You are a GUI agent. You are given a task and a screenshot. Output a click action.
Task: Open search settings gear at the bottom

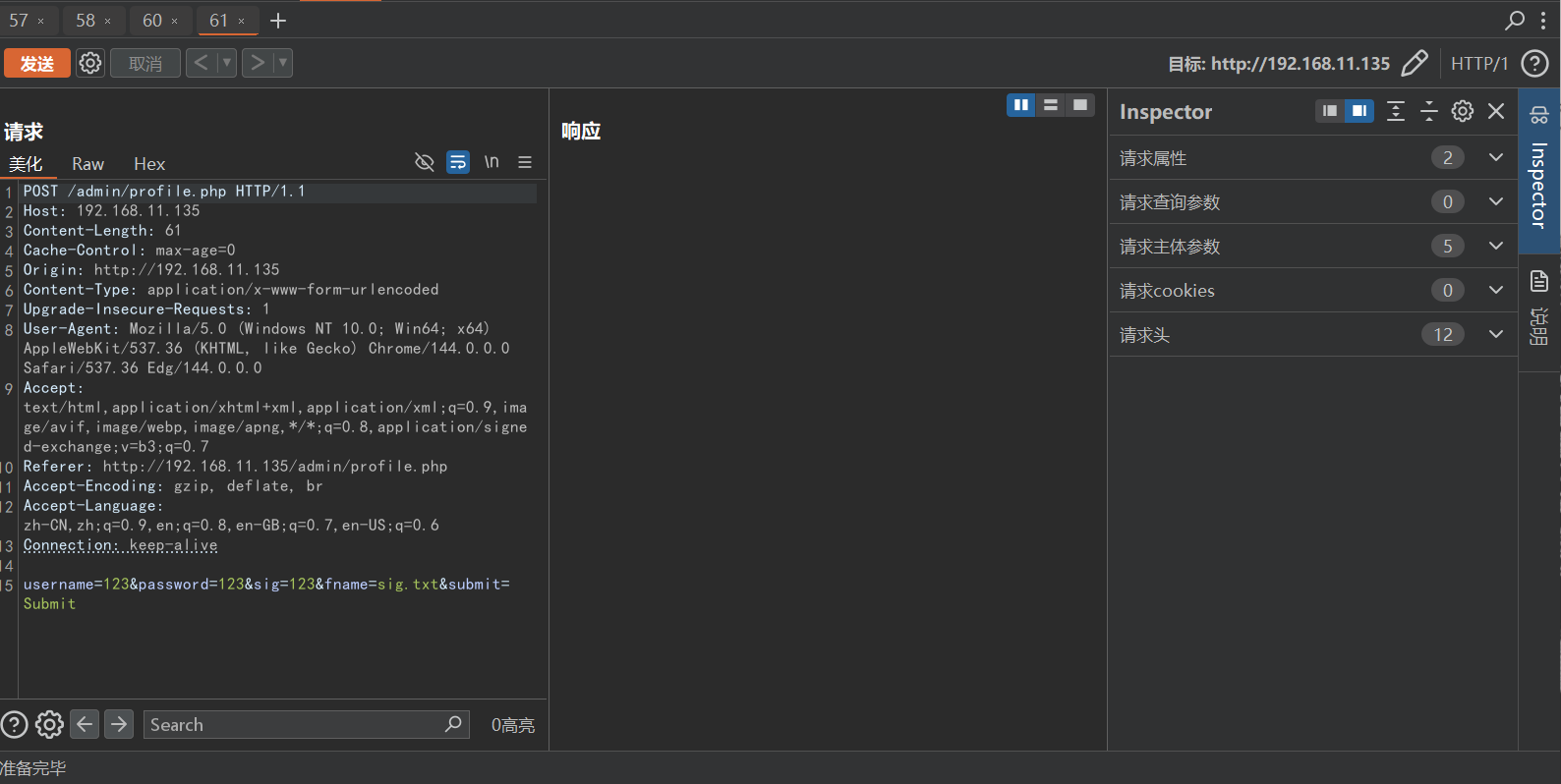49,725
